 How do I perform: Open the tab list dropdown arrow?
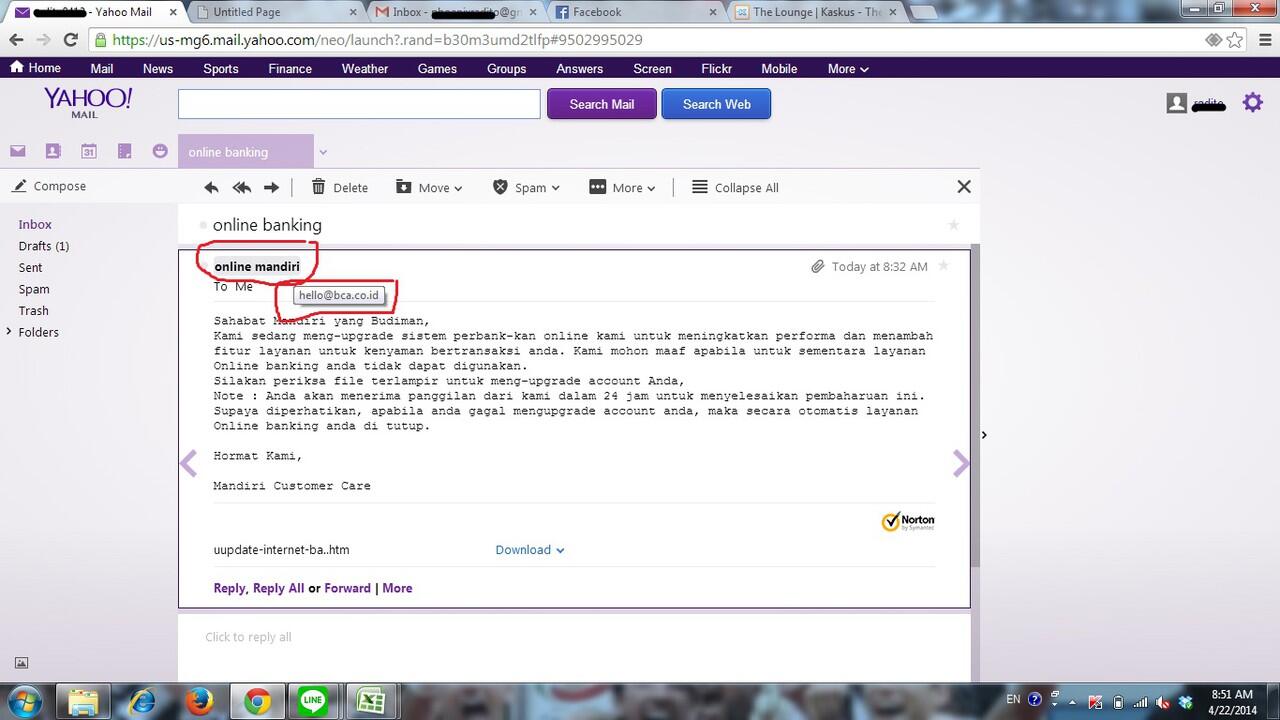323,153
